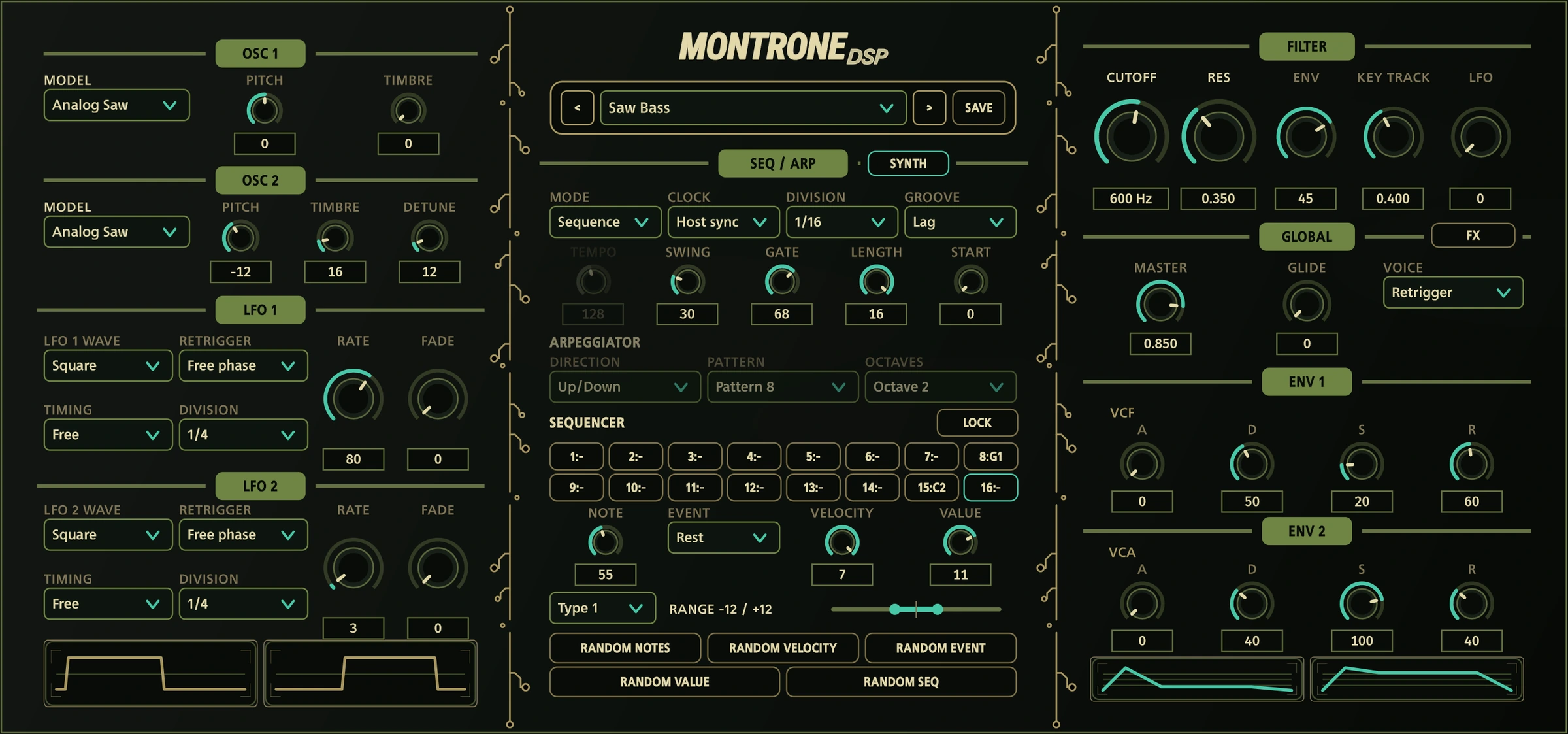
Task: Turn the sequencer VELOCITY knob
Action: [841, 542]
